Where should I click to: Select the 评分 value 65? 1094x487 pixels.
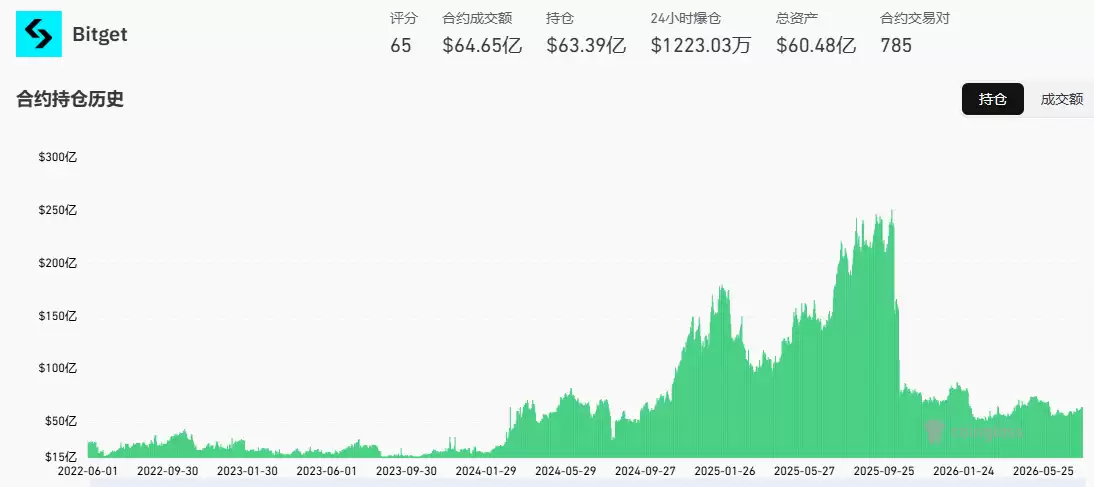(400, 46)
